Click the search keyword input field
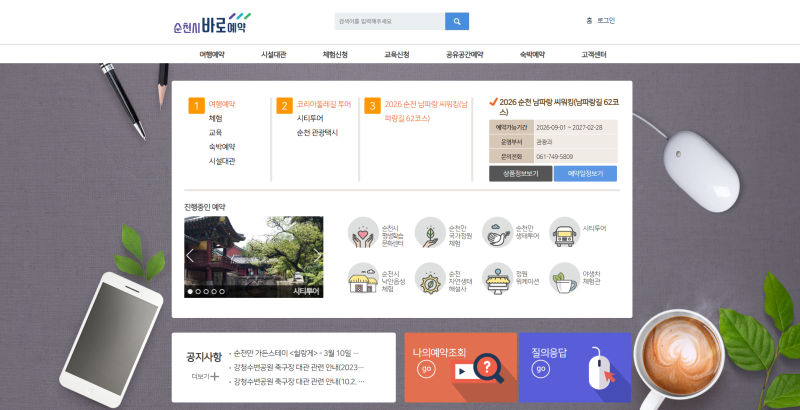The height and width of the screenshot is (410, 800). click(390, 21)
